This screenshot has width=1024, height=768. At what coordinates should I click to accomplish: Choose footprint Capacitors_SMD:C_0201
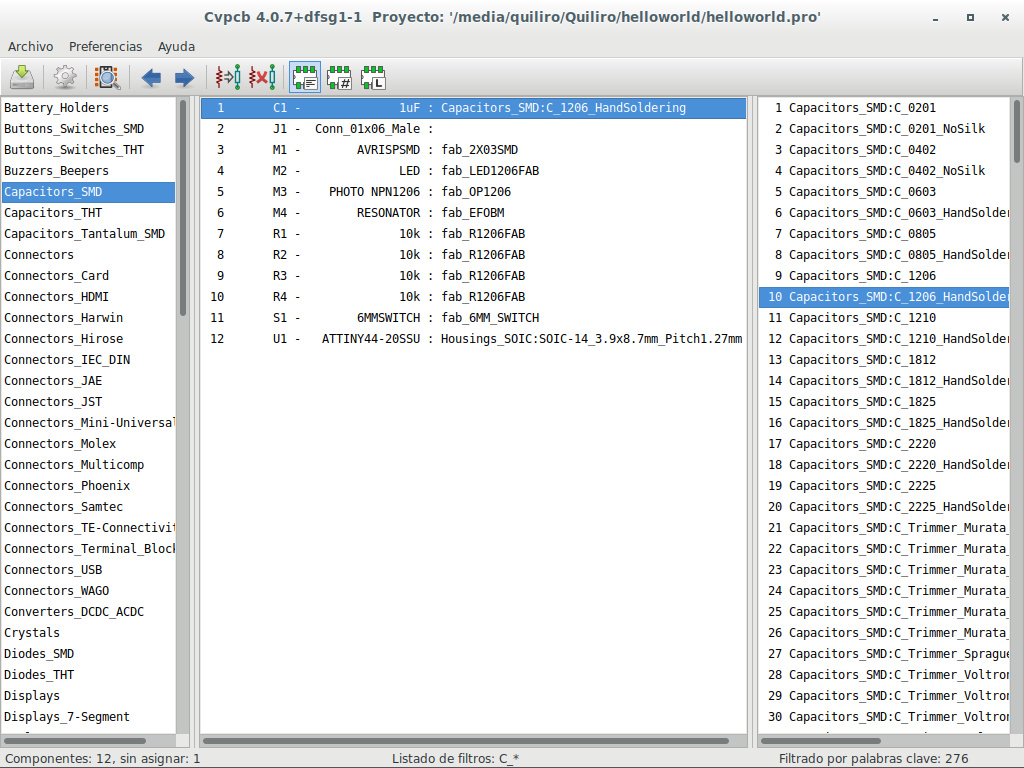pyautogui.click(x=884, y=108)
